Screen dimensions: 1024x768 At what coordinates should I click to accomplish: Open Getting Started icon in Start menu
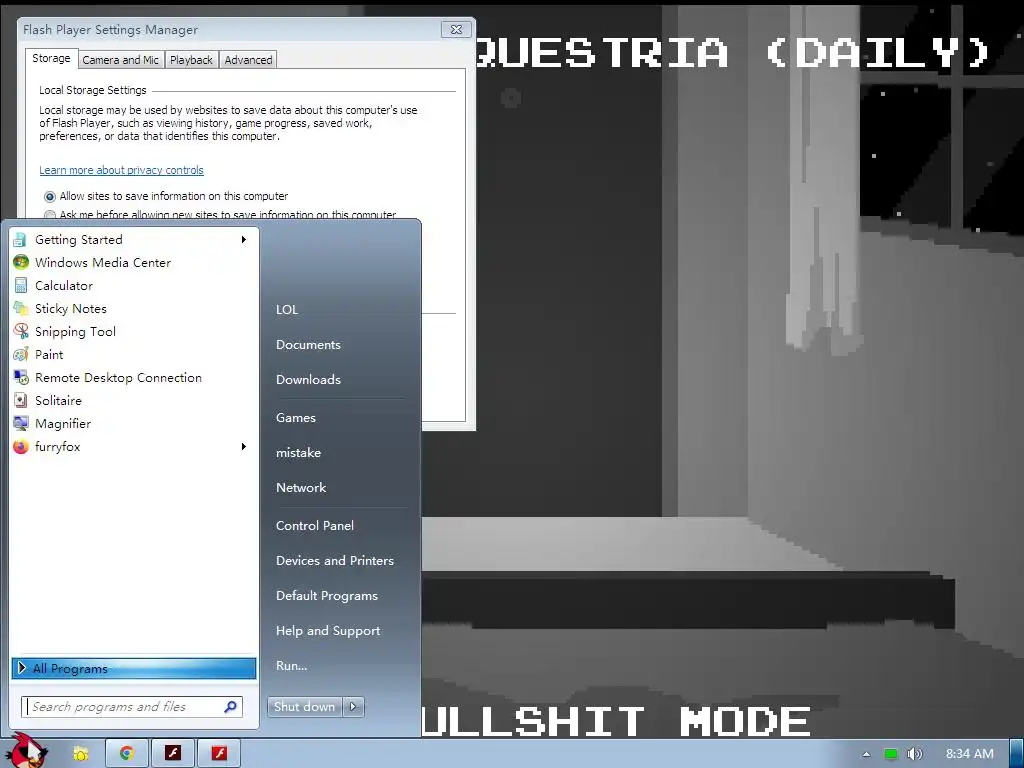point(20,240)
